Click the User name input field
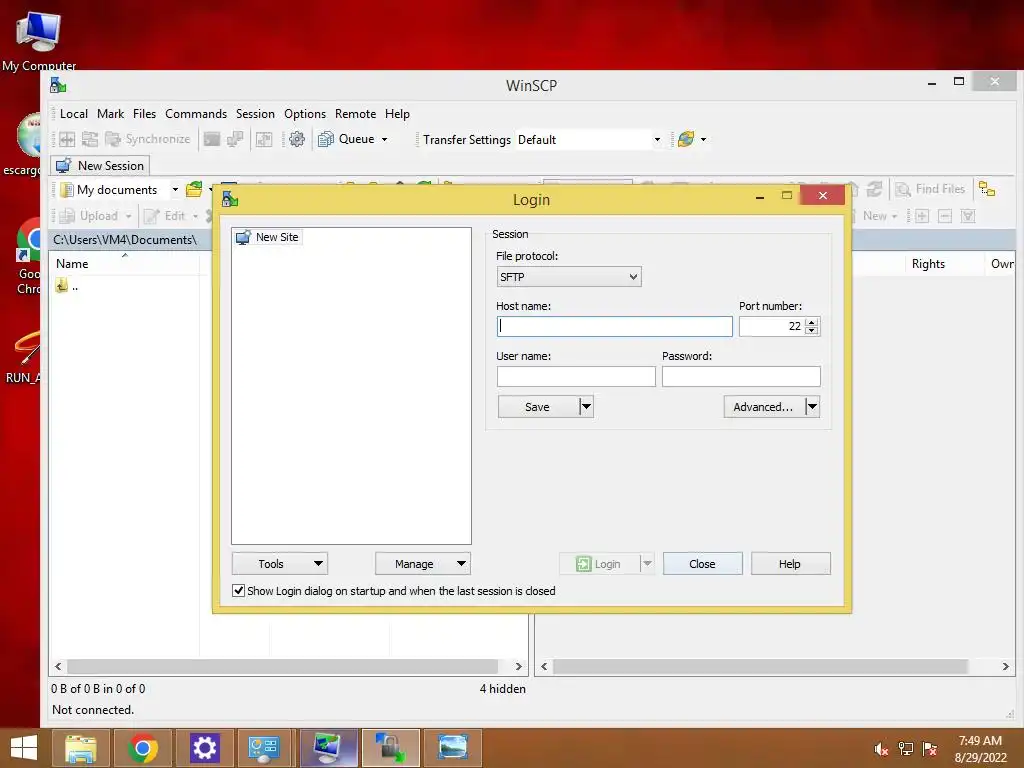 pyautogui.click(x=576, y=376)
